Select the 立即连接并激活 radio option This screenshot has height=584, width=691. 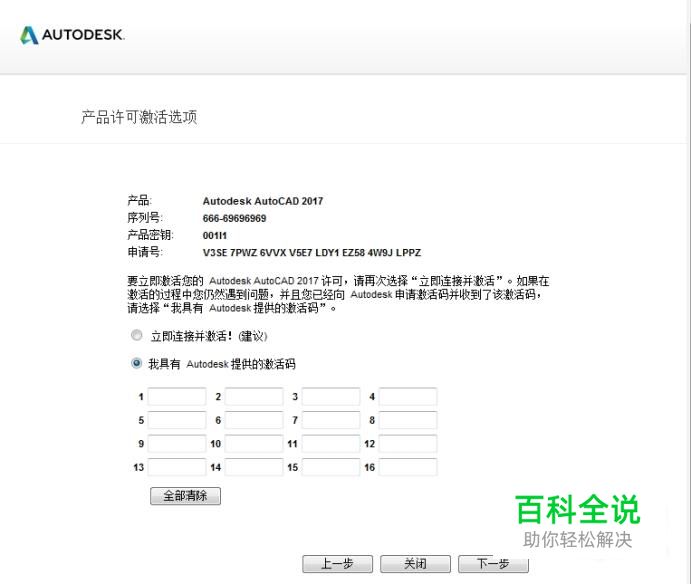pyautogui.click(x=137, y=335)
